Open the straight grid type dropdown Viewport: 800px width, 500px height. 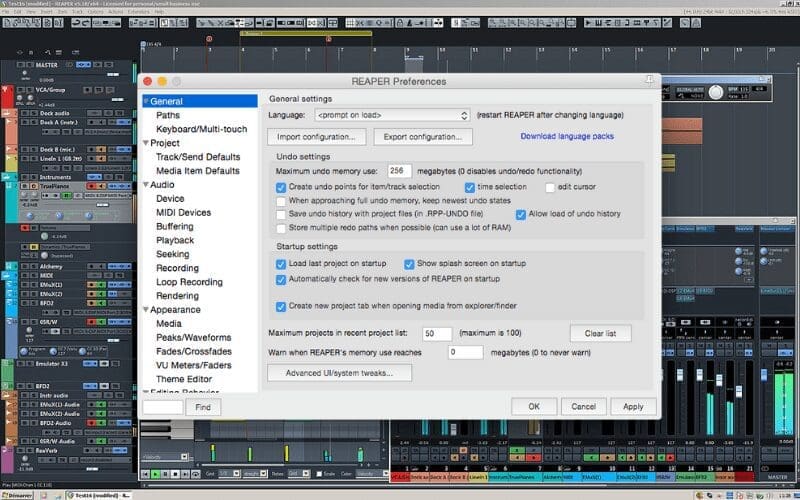255,473
